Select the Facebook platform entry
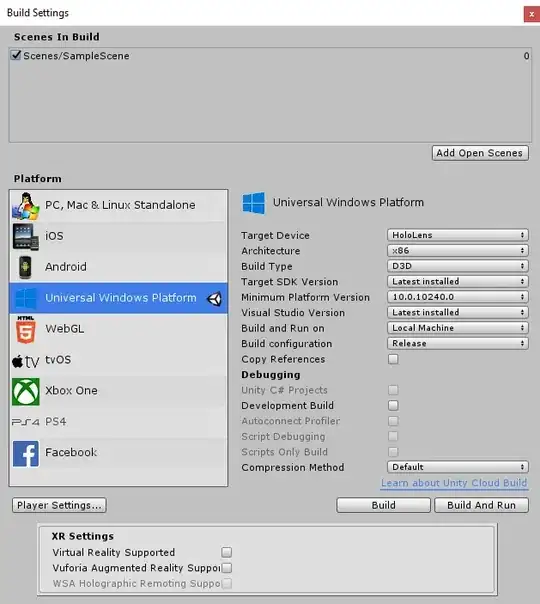Image resolution: width=540 pixels, height=604 pixels. coord(119,453)
